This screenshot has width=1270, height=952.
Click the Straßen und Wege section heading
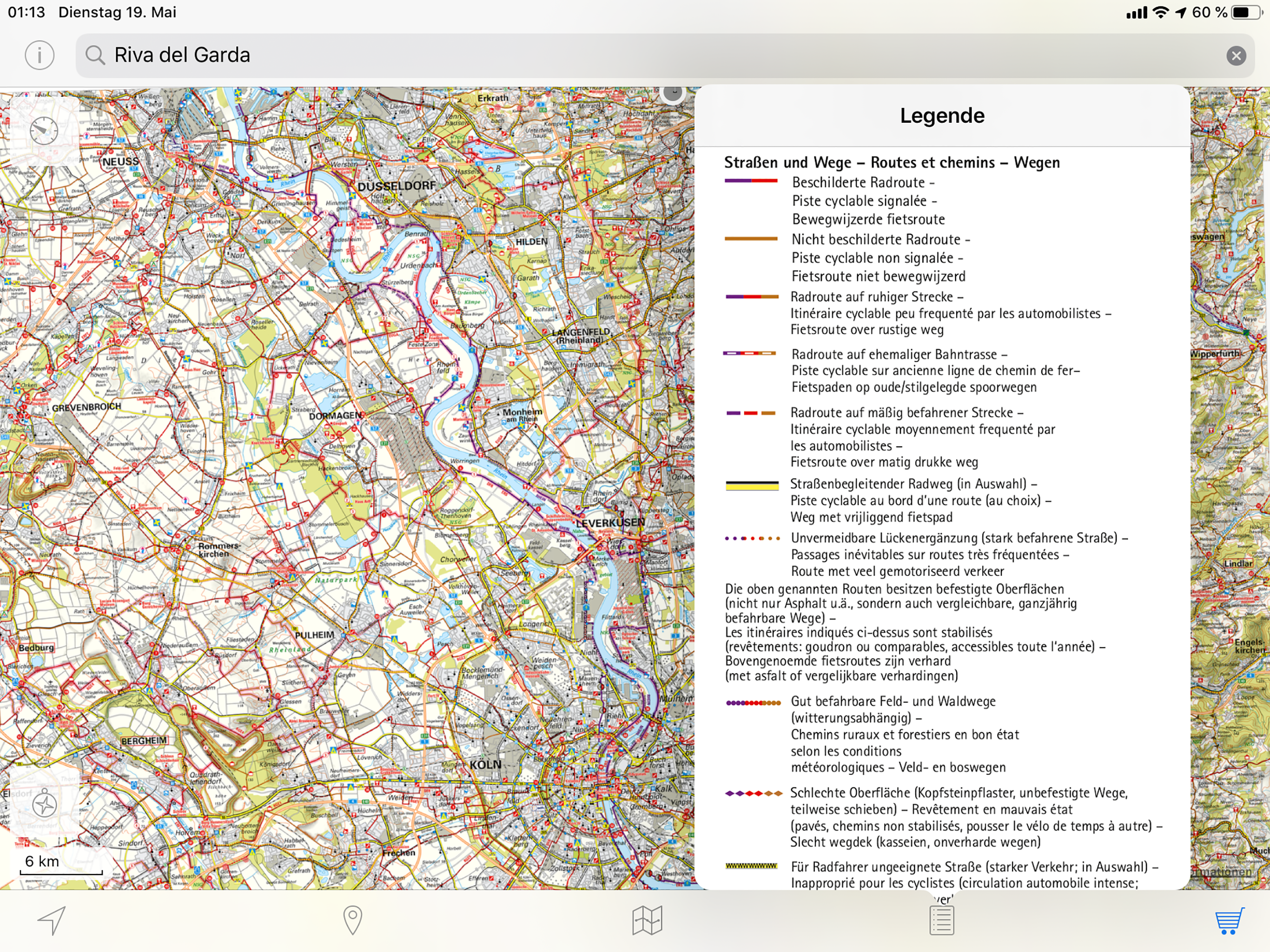point(892,163)
